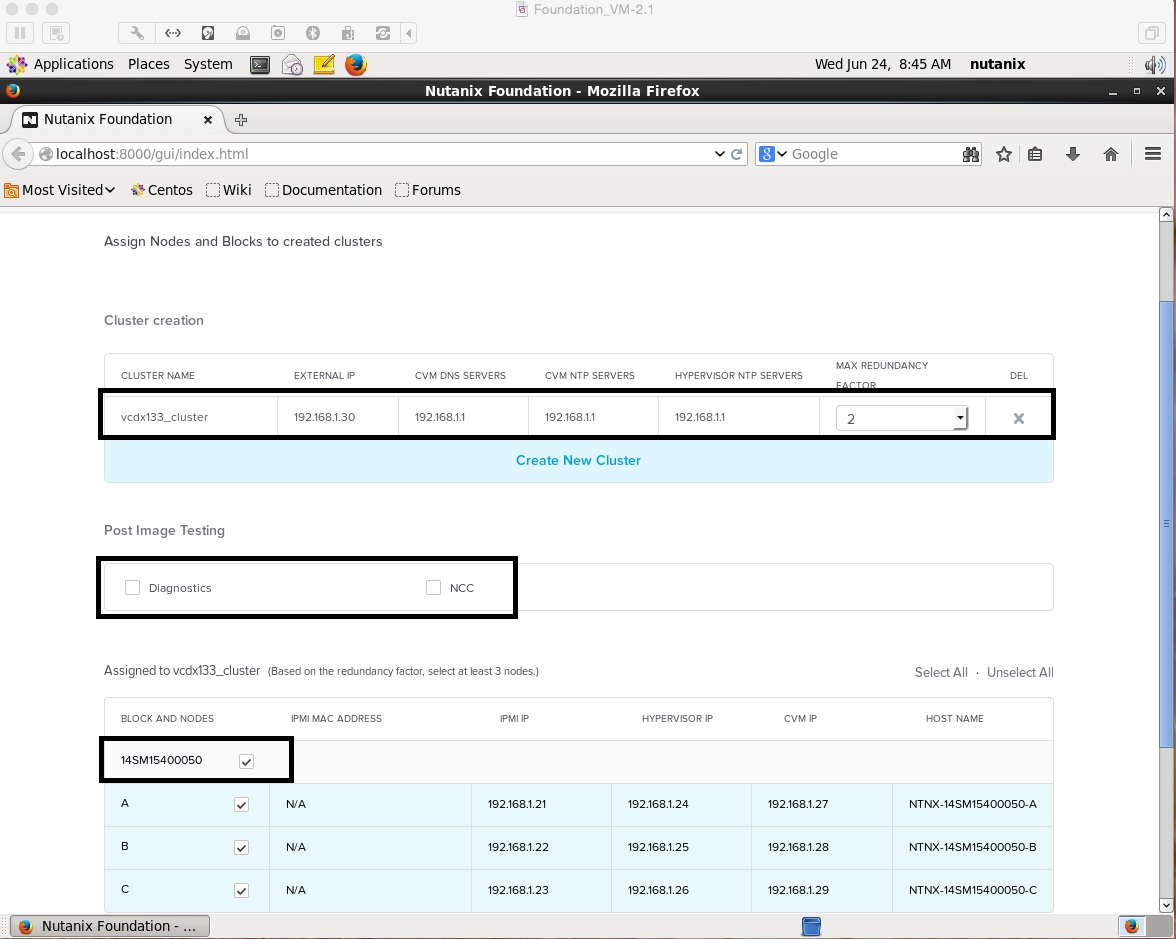Click the new tab plus icon
Image resolution: width=1176 pixels, height=939 pixels.
[x=241, y=119]
